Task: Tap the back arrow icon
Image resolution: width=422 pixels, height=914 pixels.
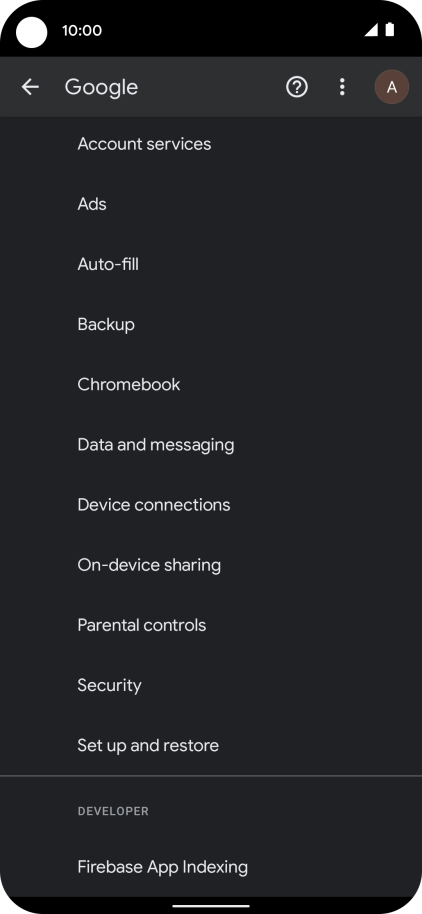Action: click(x=30, y=87)
